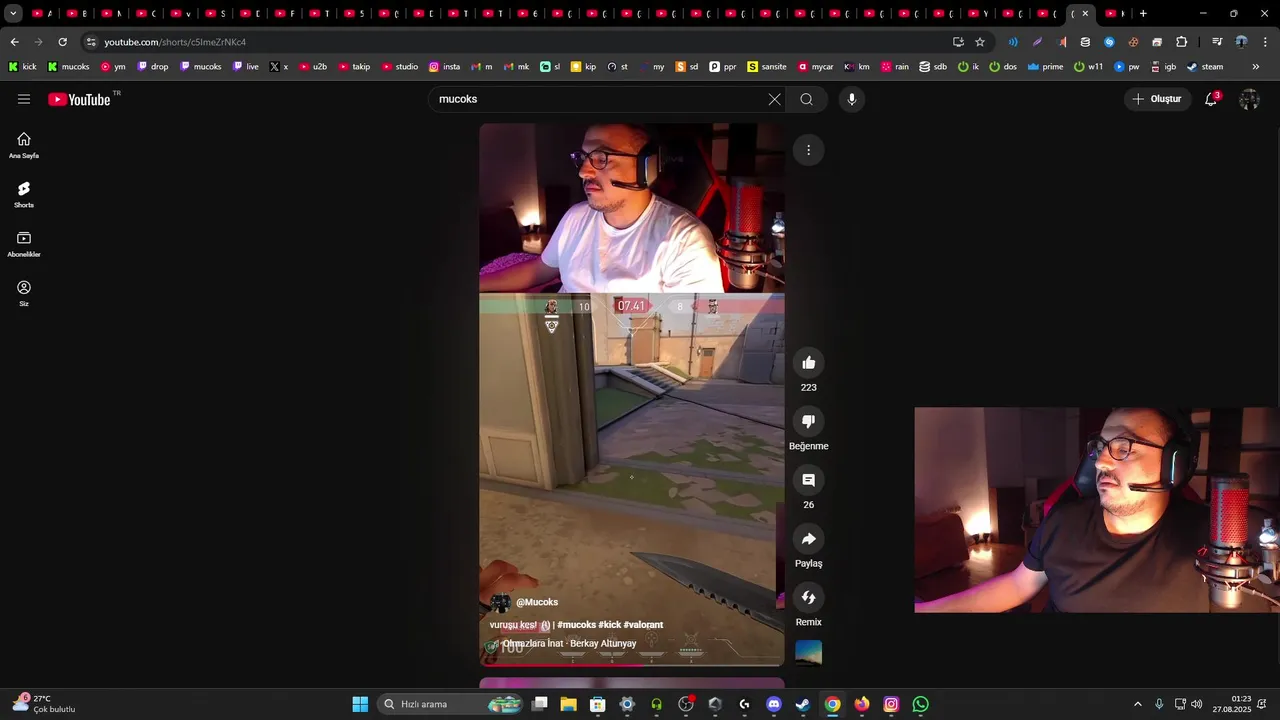Click the #mucoks hashtag
This screenshot has width=1280, height=720.
click(x=576, y=625)
